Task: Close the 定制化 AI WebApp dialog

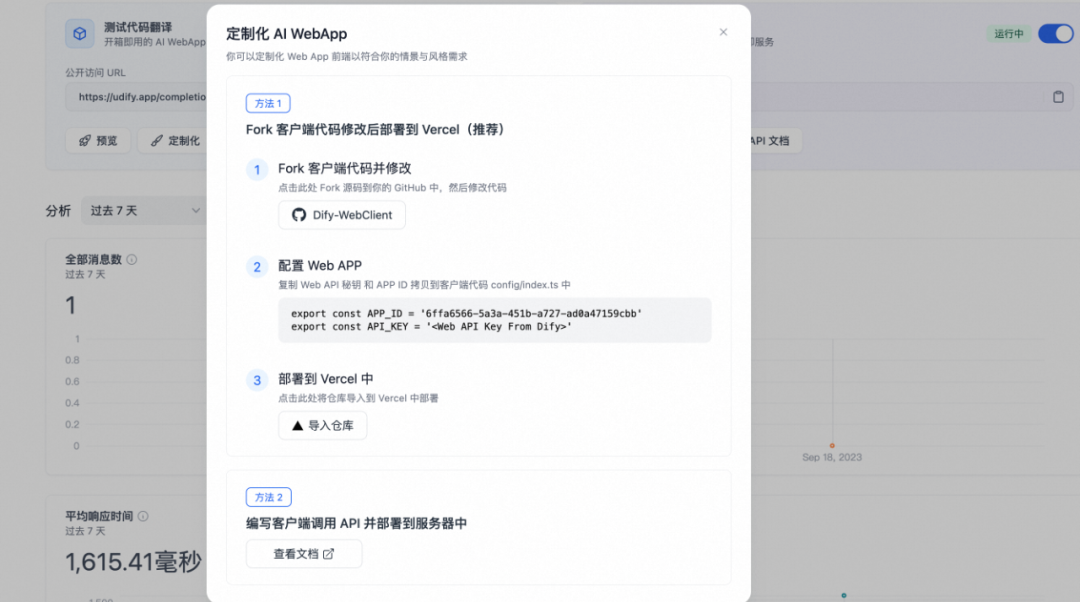Action: click(x=723, y=32)
